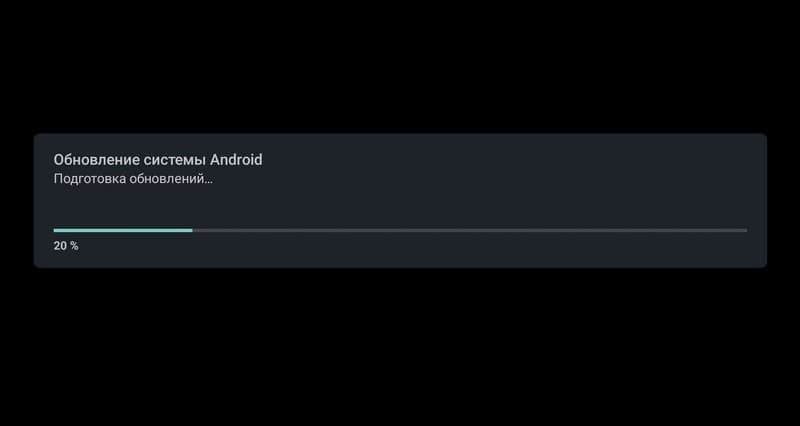Click the ellipsis after "обновлений"
This screenshot has height=426, width=800.
tap(208, 183)
